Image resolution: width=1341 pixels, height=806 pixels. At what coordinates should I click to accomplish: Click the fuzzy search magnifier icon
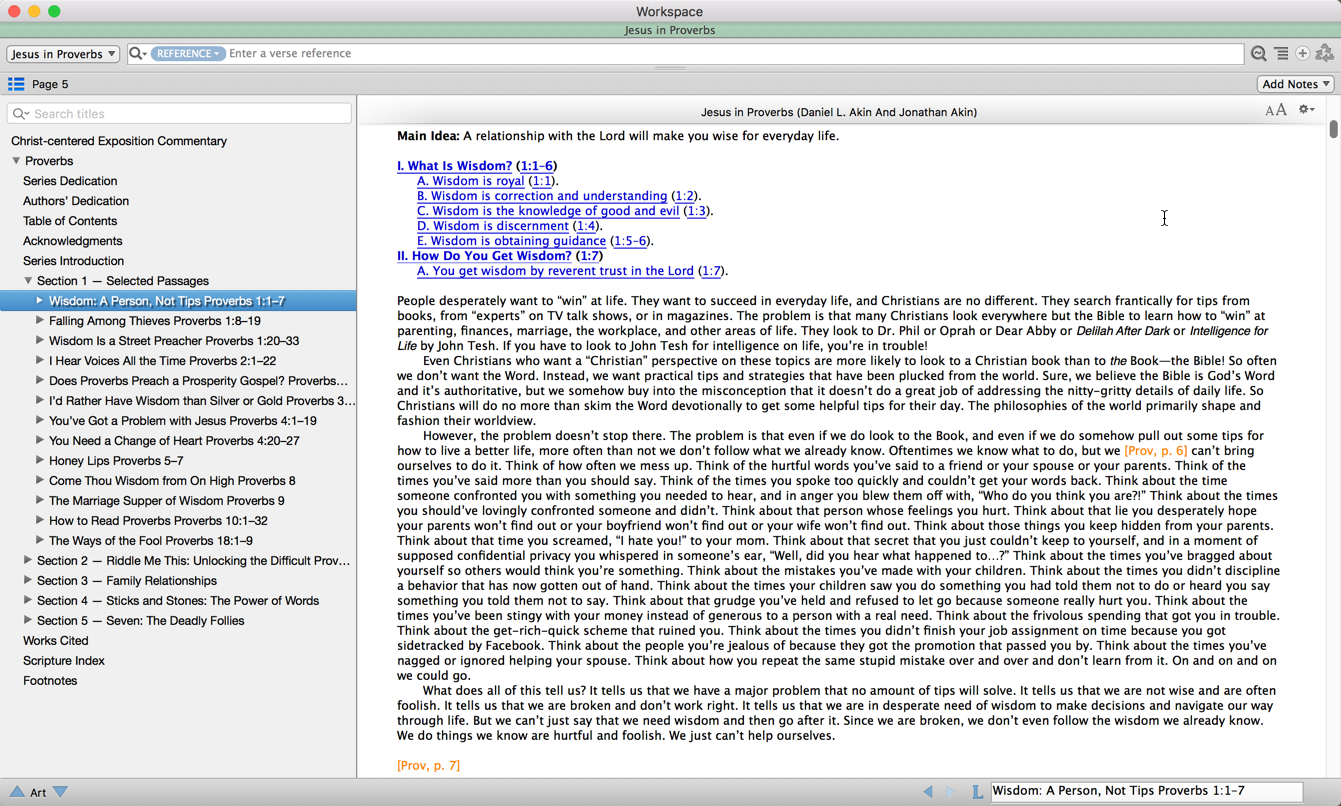pyautogui.click(x=1259, y=54)
